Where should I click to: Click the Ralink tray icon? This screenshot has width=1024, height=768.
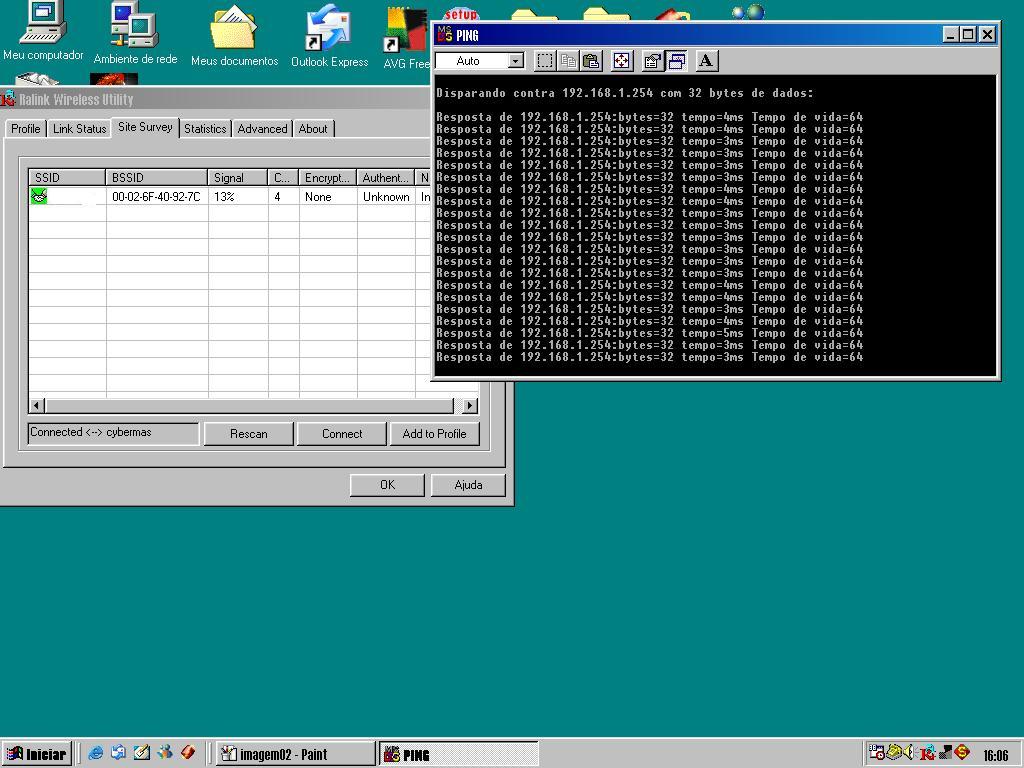(927, 753)
